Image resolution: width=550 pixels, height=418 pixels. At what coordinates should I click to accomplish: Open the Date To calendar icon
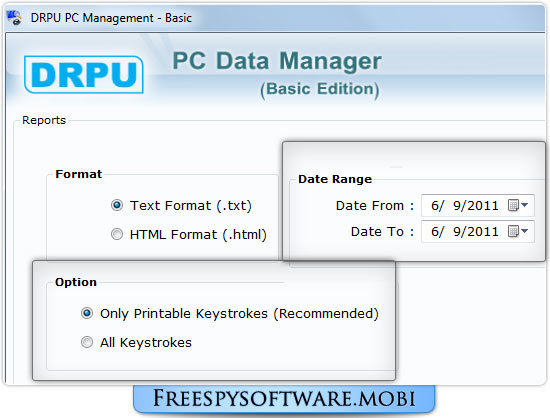point(513,231)
